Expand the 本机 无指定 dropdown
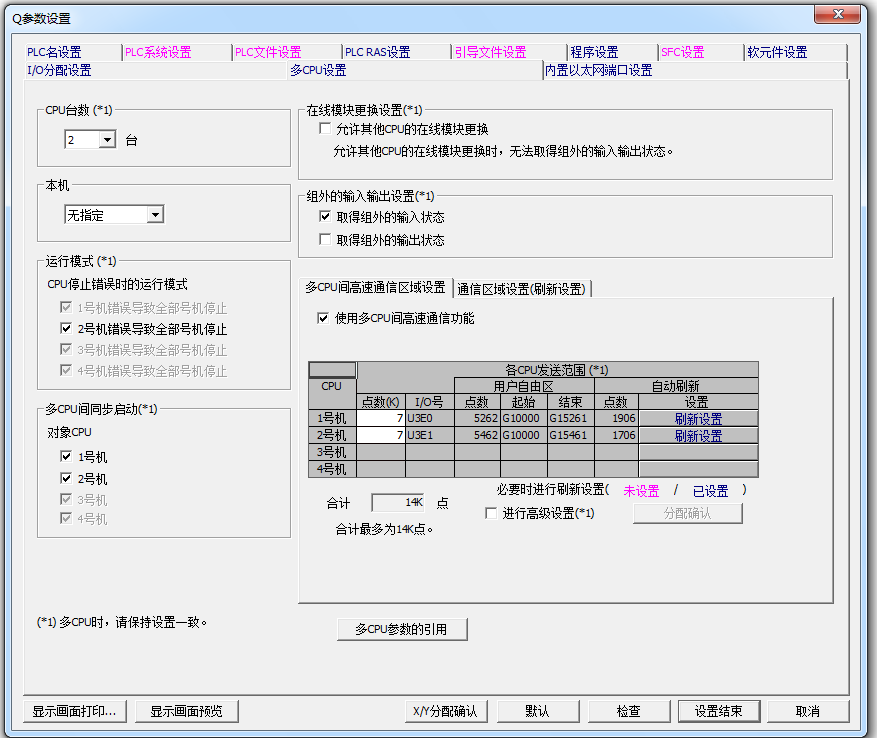The width and height of the screenshot is (877, 738). tap(155, 215)
